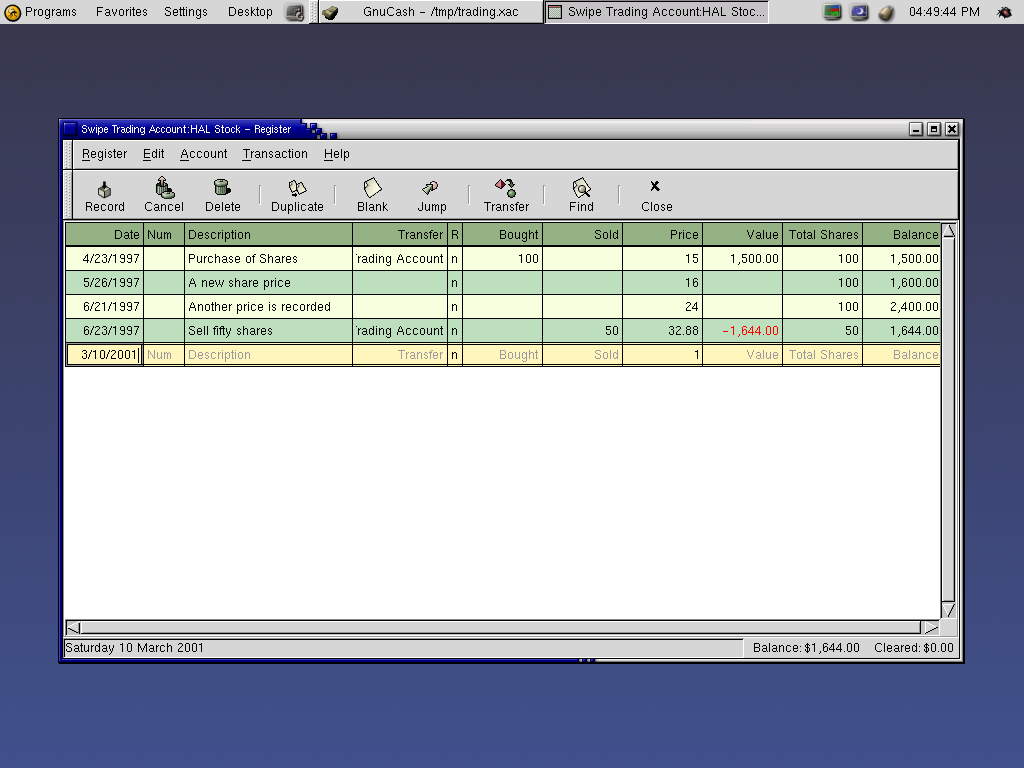Select Swipe Trading Account:HAL Stock taskbar button
The image size is (1024, 768).
(x=656, y=12)
